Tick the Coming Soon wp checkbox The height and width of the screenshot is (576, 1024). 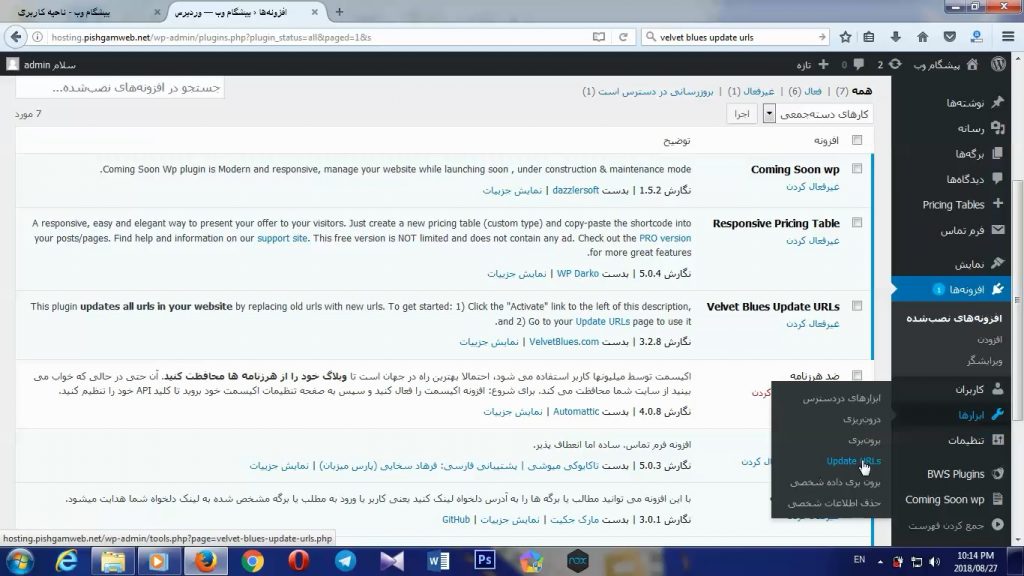pos(857,168)
